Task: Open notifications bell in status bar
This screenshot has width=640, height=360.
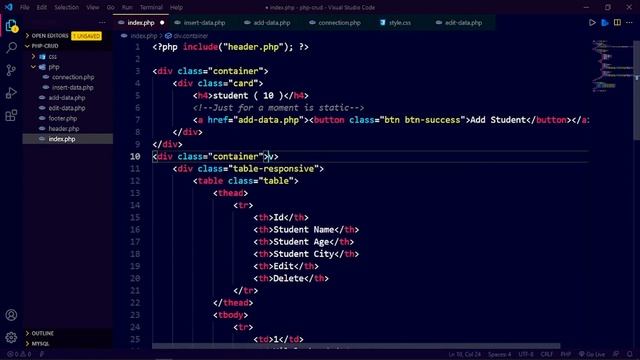Action: click(629, 354)
